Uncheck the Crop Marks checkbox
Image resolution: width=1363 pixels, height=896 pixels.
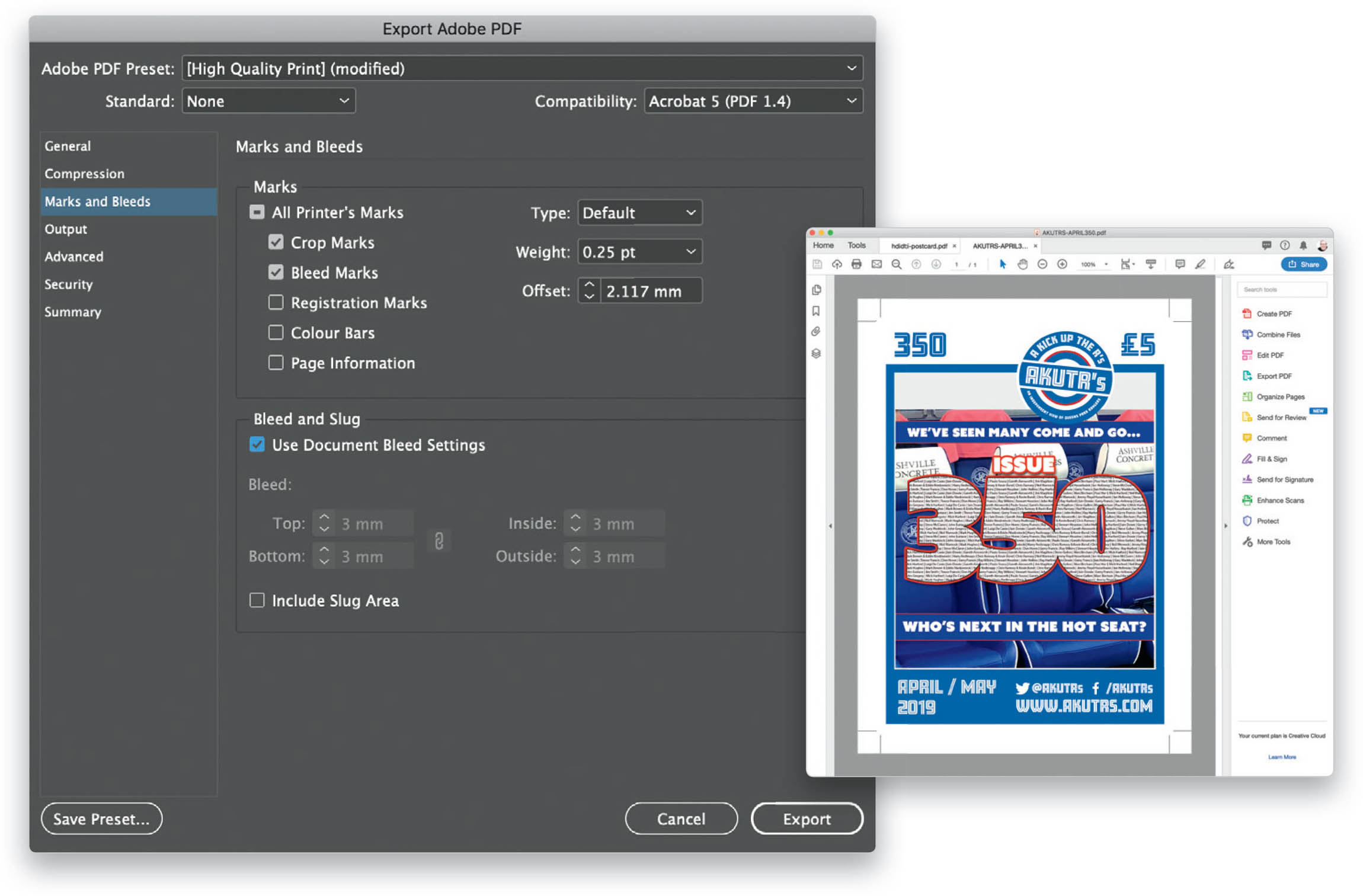click(276, 242)
